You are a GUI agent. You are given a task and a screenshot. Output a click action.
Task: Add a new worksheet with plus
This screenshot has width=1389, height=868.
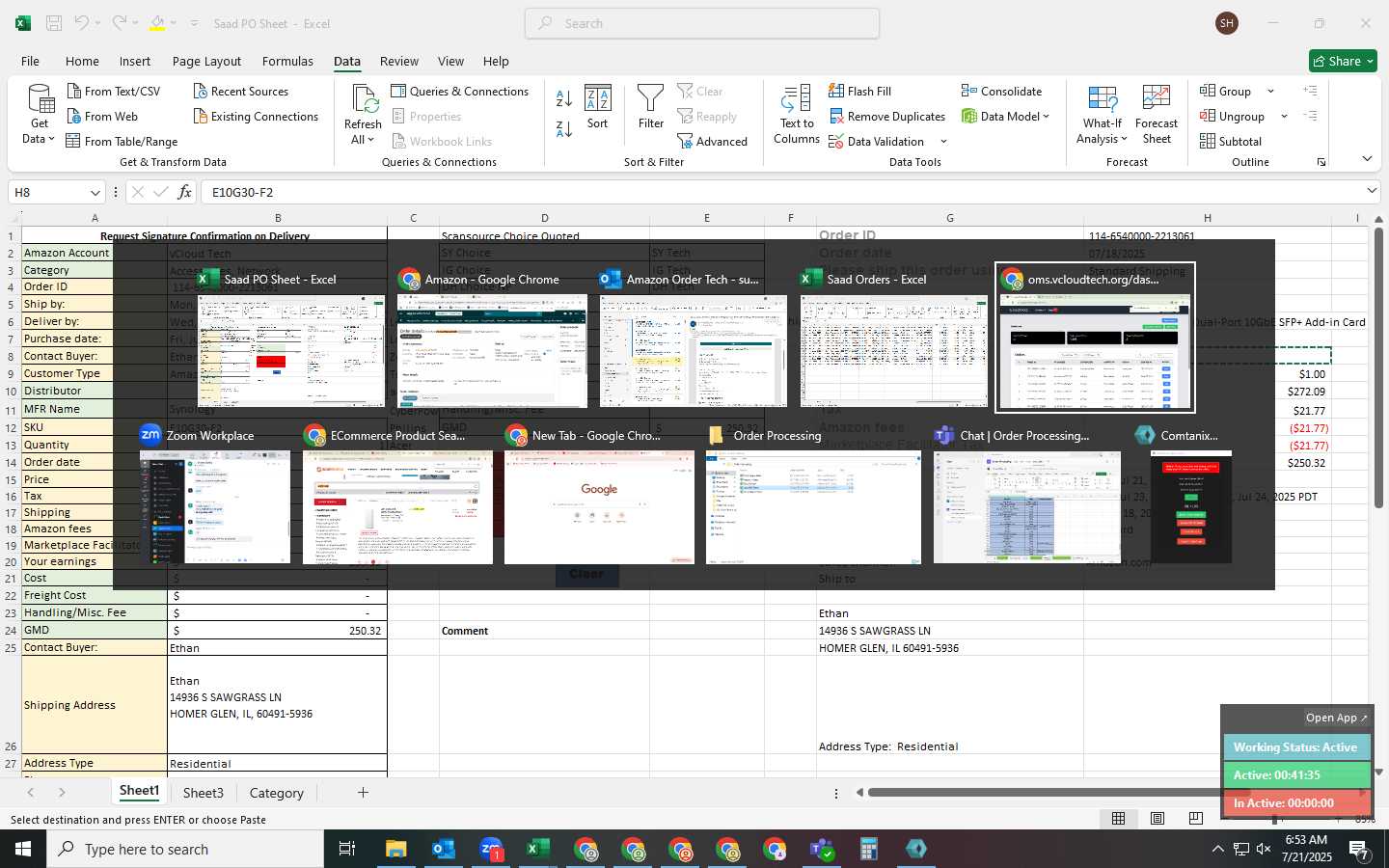click(363, 793)
